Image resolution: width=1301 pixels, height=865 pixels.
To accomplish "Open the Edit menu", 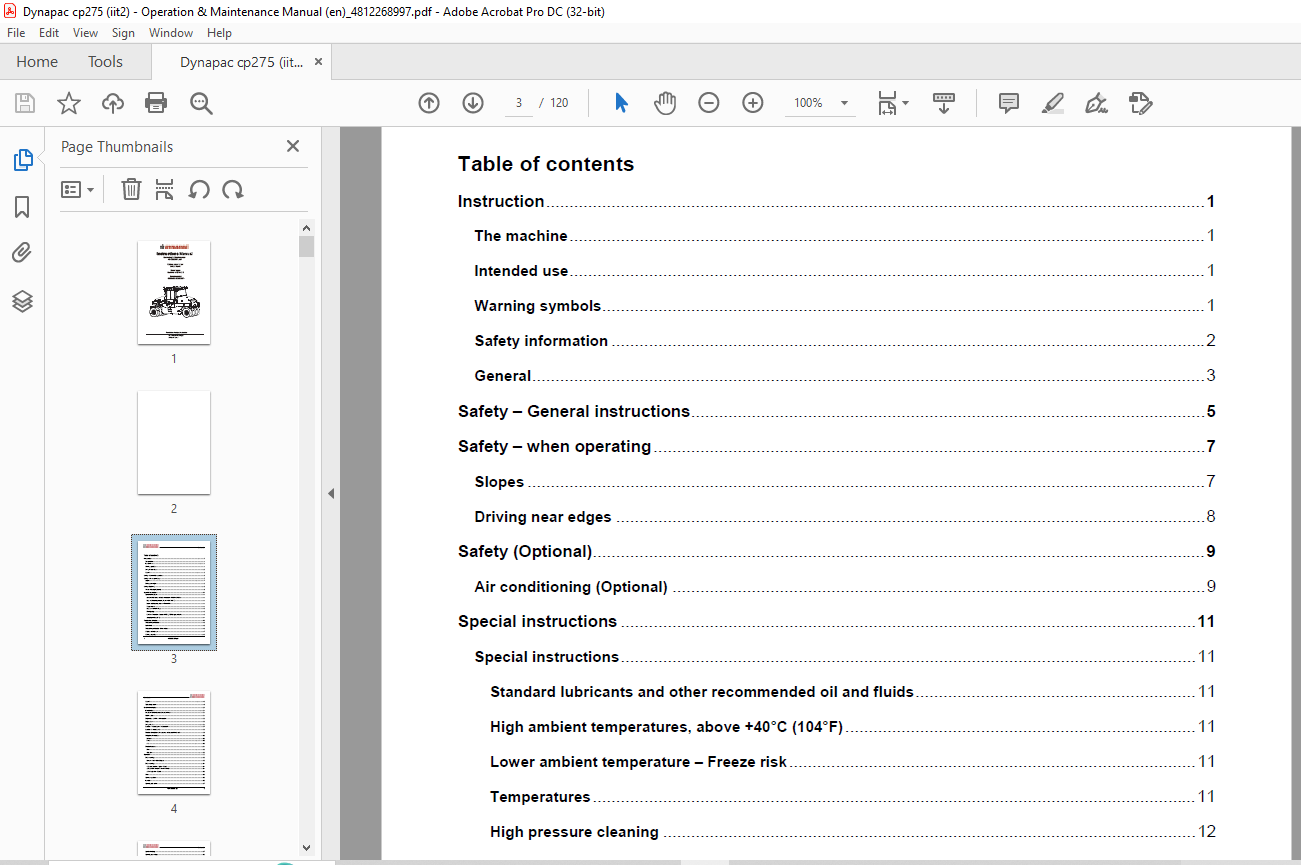I will click(49, 33).
